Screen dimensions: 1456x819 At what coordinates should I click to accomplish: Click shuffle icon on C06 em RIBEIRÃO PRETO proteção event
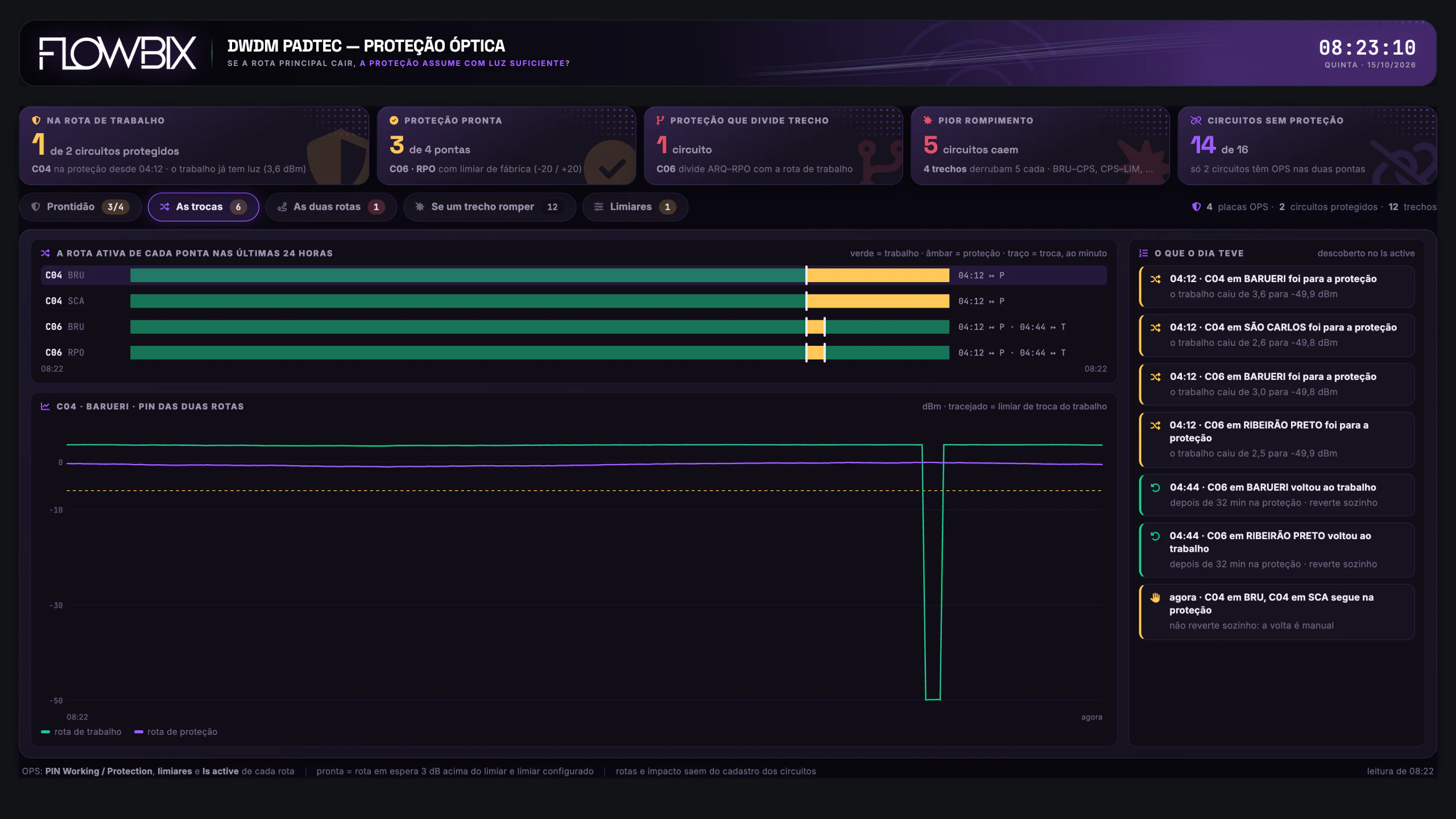tap(1156, 425)
